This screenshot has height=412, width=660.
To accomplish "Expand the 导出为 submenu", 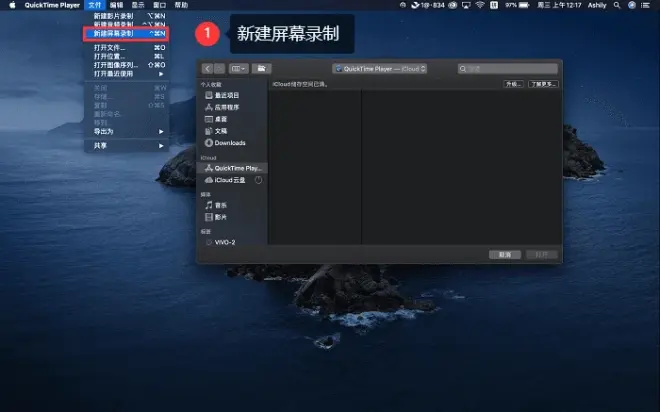I will 126,132.
